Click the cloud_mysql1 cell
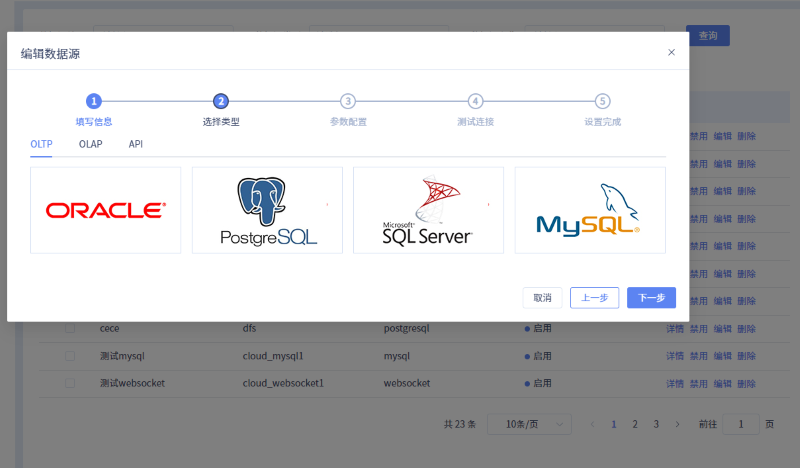This screenshot has width=800, height=468. (273, 356)
